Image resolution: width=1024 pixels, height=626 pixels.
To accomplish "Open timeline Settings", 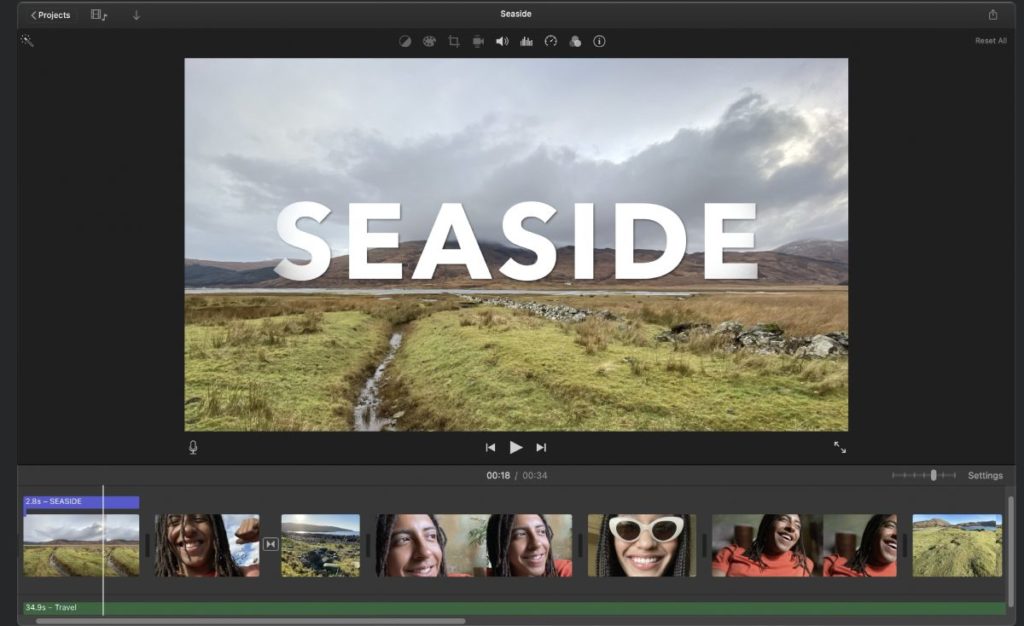I will pos(985,475).
